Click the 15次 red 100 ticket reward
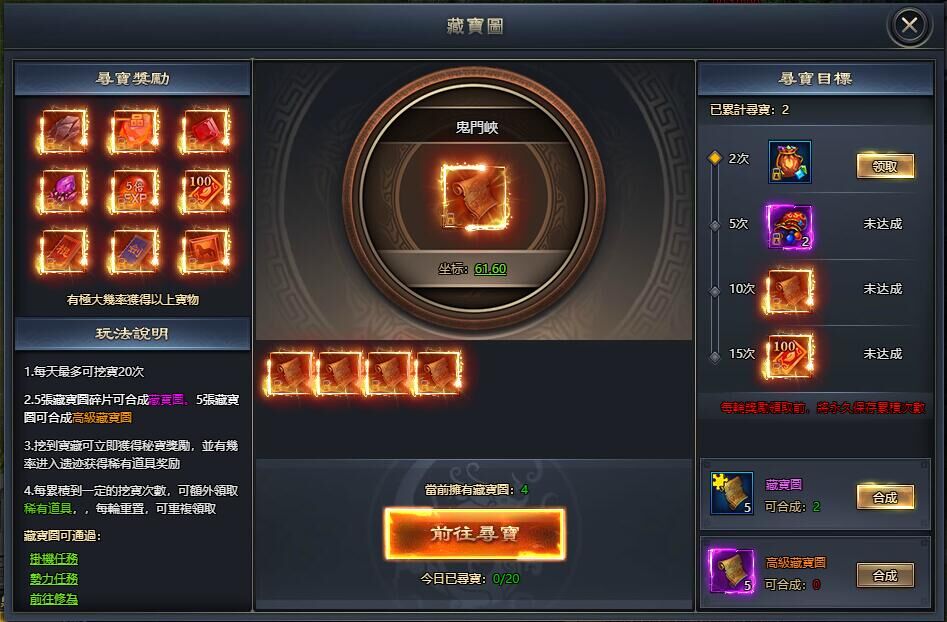 point(789,356)
